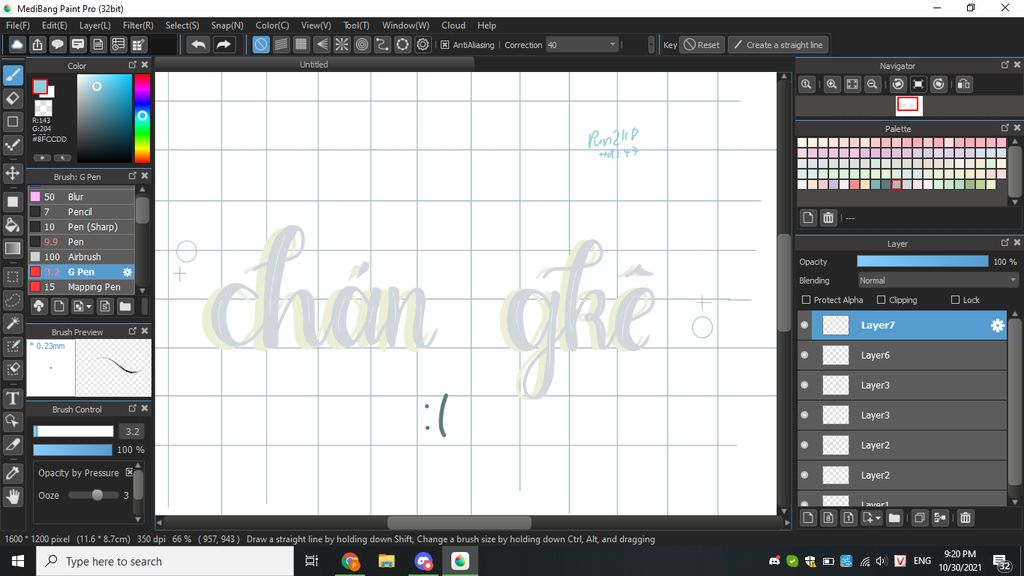Enable the Protect Alpha checkbox
The image size is (1024, 576).
coord(806,300)
